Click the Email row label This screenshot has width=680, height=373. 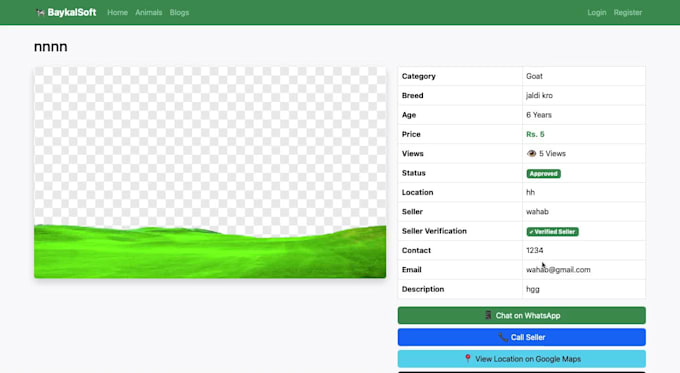pyautogui.click(x=412, y=270)
